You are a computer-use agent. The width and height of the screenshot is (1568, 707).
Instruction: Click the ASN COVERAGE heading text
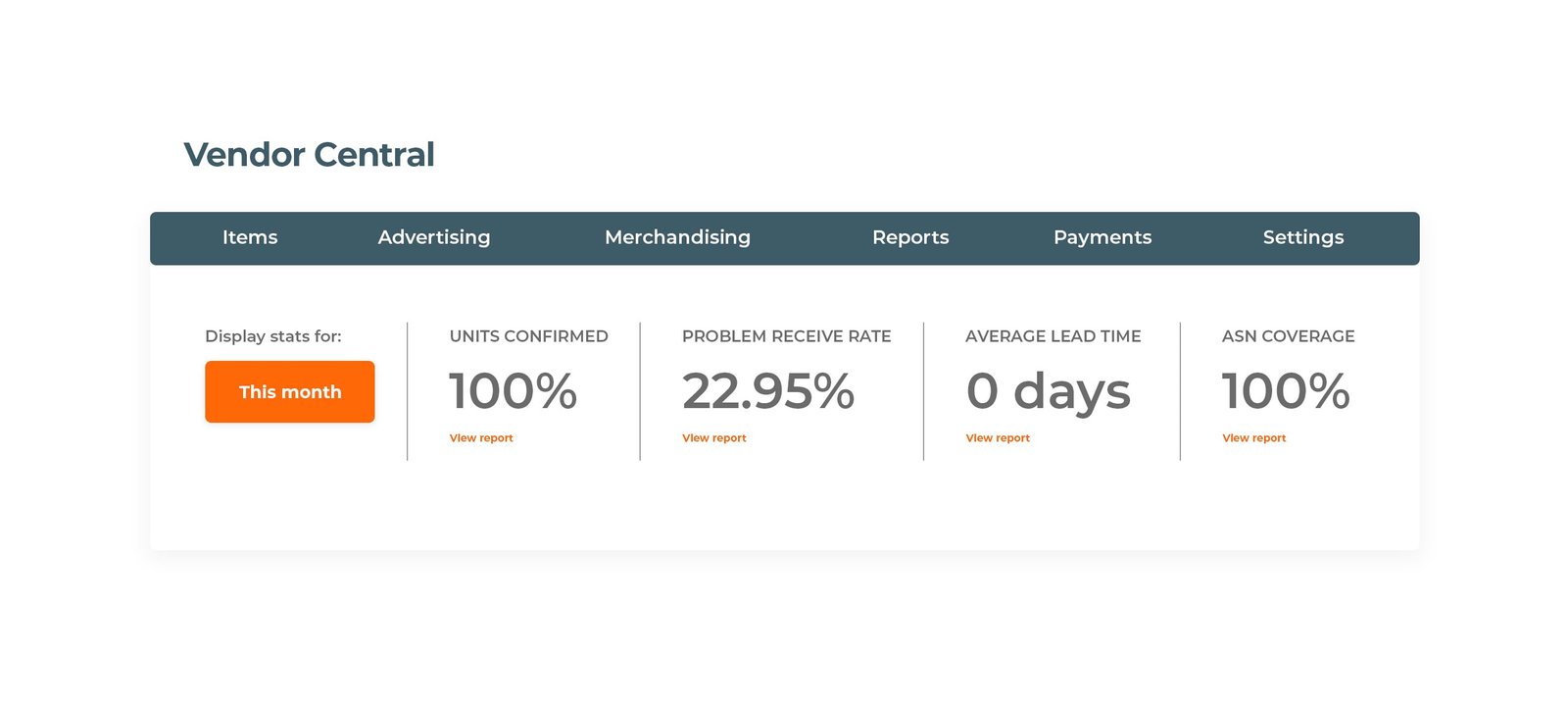1288,336
